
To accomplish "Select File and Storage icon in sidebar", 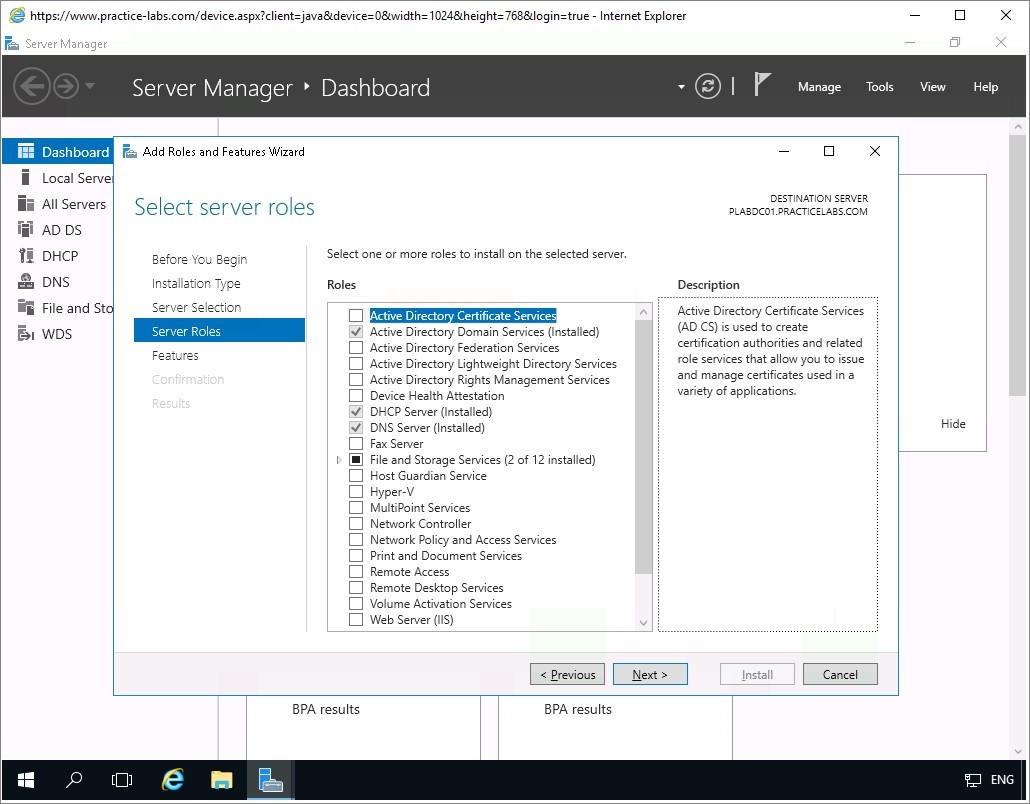I will point(26,307).
